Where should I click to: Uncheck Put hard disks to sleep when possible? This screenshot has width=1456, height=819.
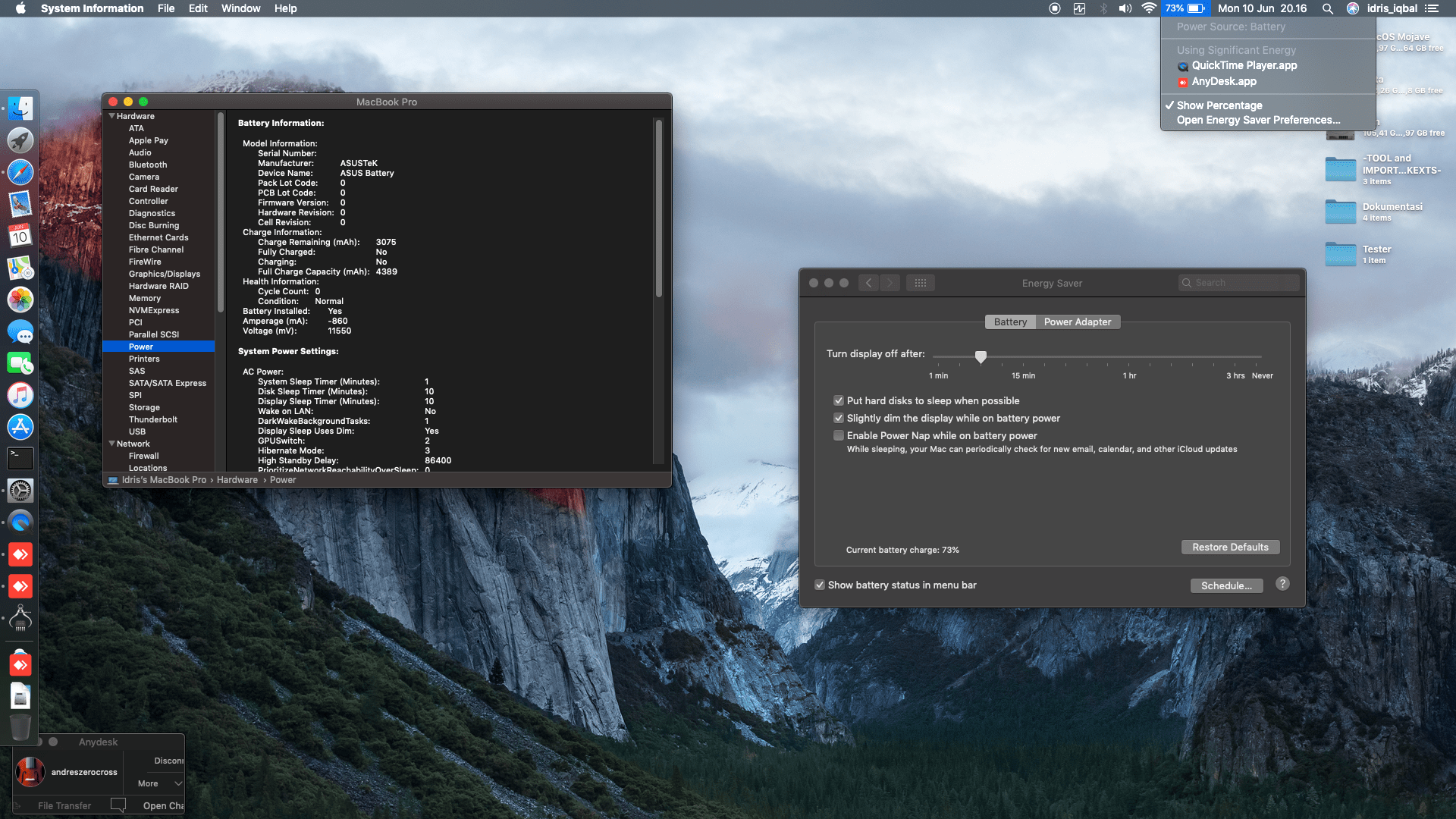pos(839,400)
